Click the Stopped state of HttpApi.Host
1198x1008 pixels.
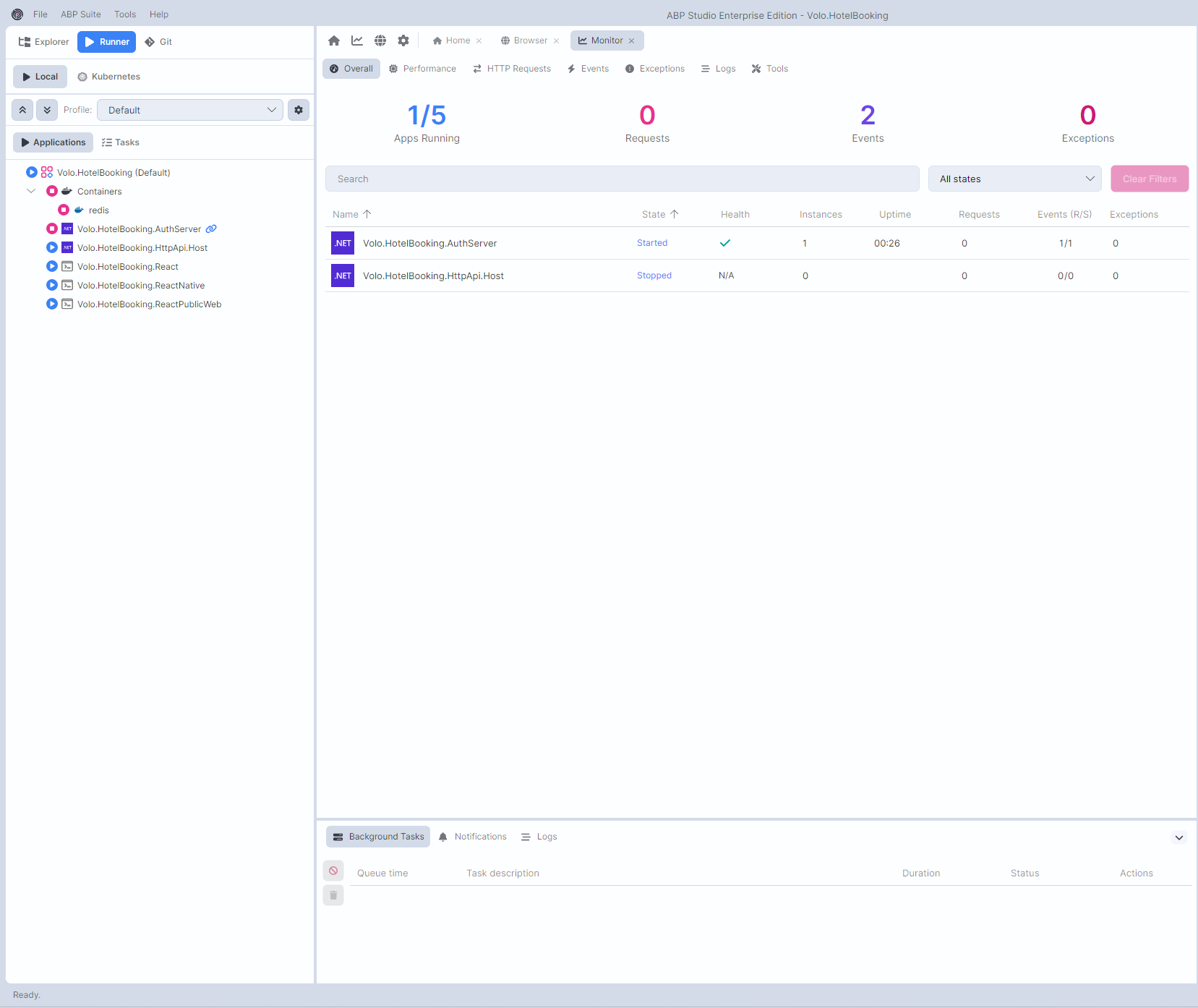(x=654, y=276)
